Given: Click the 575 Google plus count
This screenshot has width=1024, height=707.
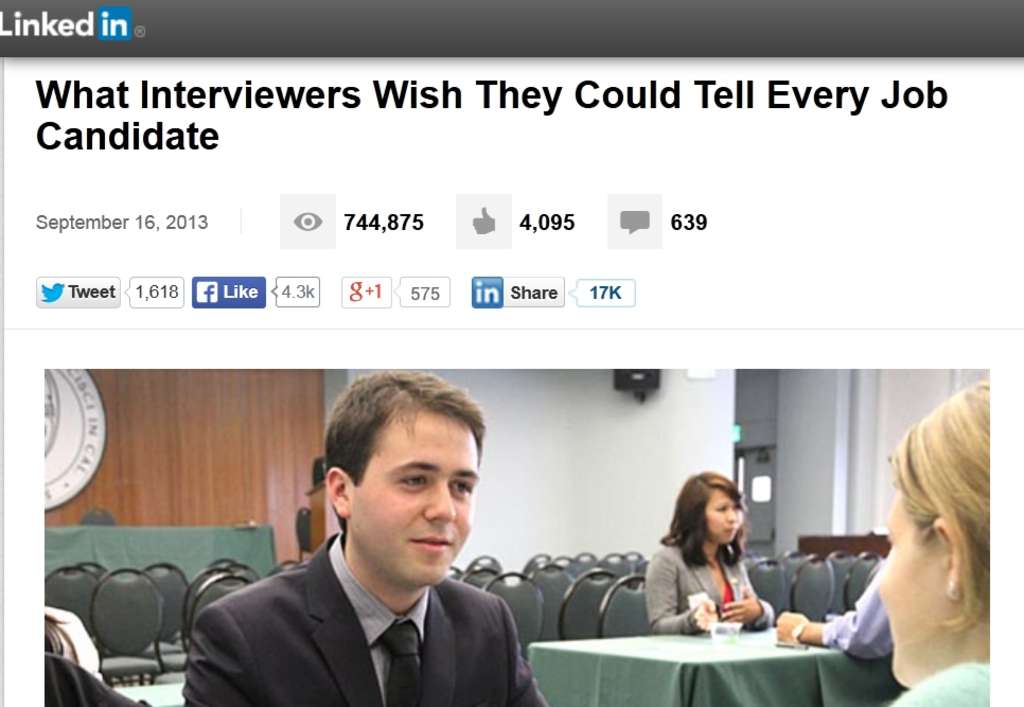Looking at the screenshot, I should tap(424, 293).
